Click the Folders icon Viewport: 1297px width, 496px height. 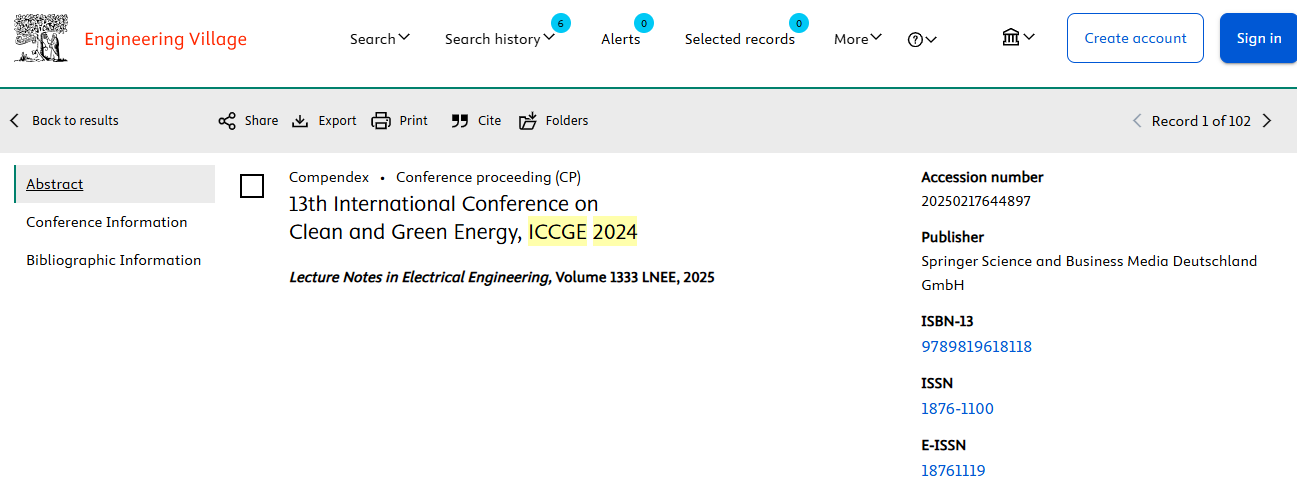pos(528,121)
